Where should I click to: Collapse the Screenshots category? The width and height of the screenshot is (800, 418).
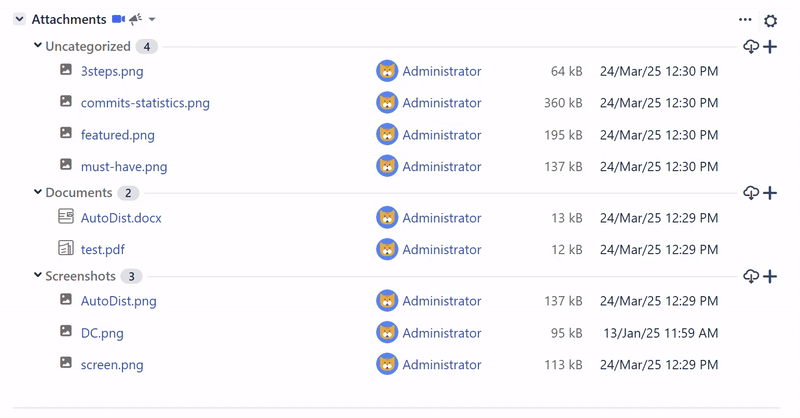click(x=38, y=275)
